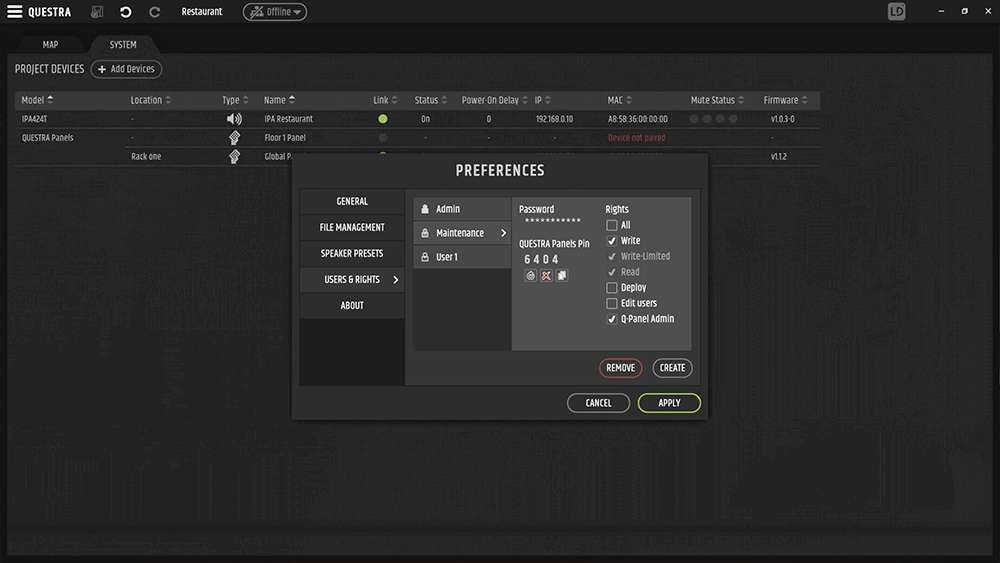Click the generate pin icon under 6404

pyautogui.click(x=531, y=275)
